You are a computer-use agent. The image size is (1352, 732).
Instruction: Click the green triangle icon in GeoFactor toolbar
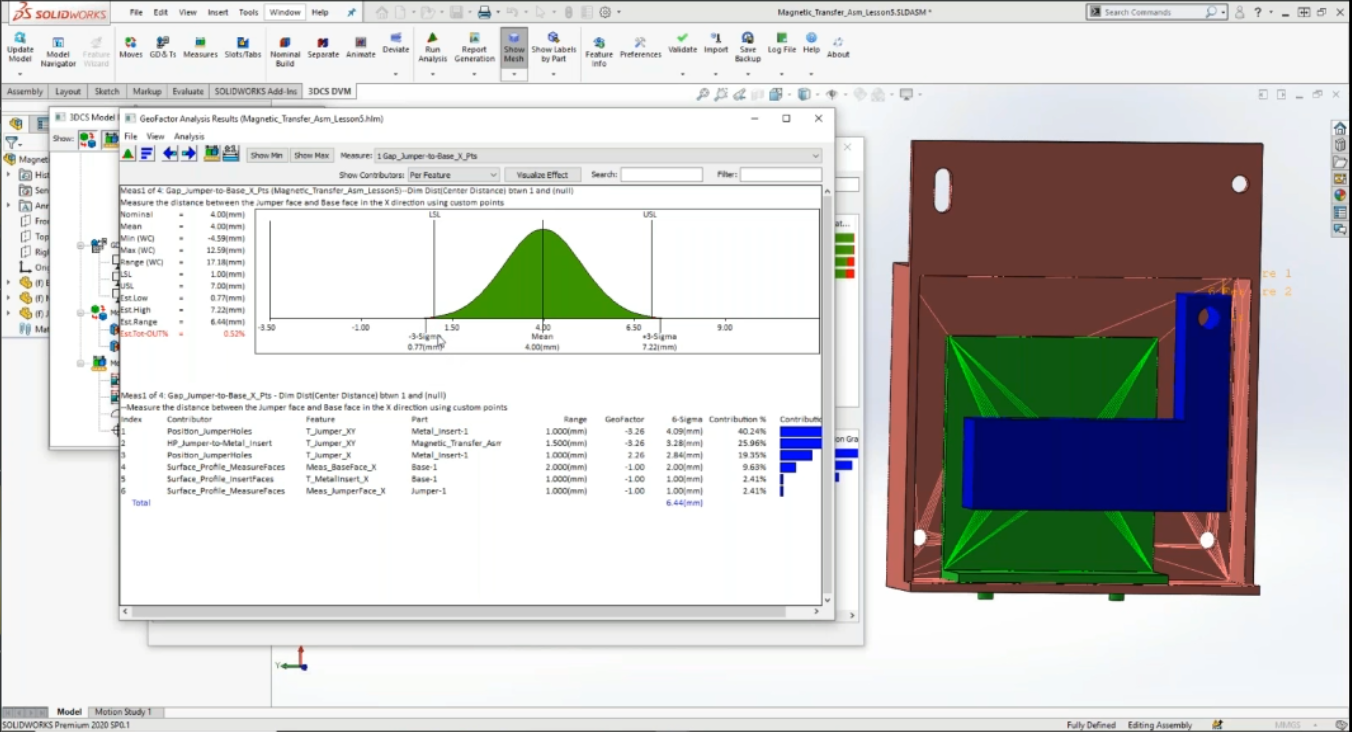click(128, 154)
